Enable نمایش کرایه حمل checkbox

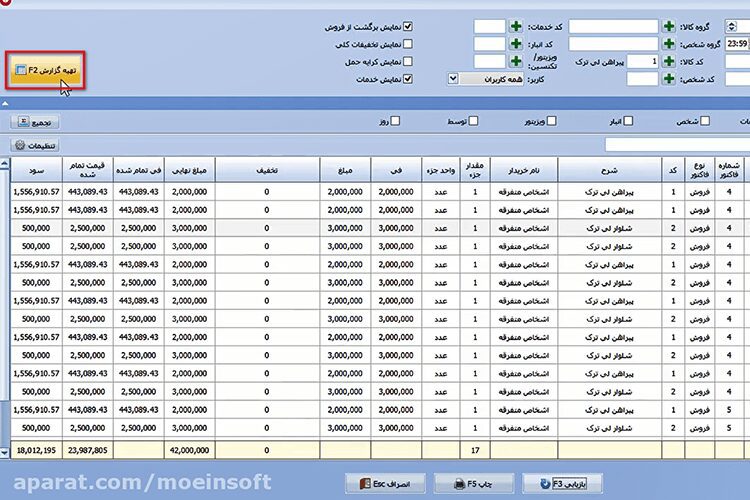click(408, 62)
